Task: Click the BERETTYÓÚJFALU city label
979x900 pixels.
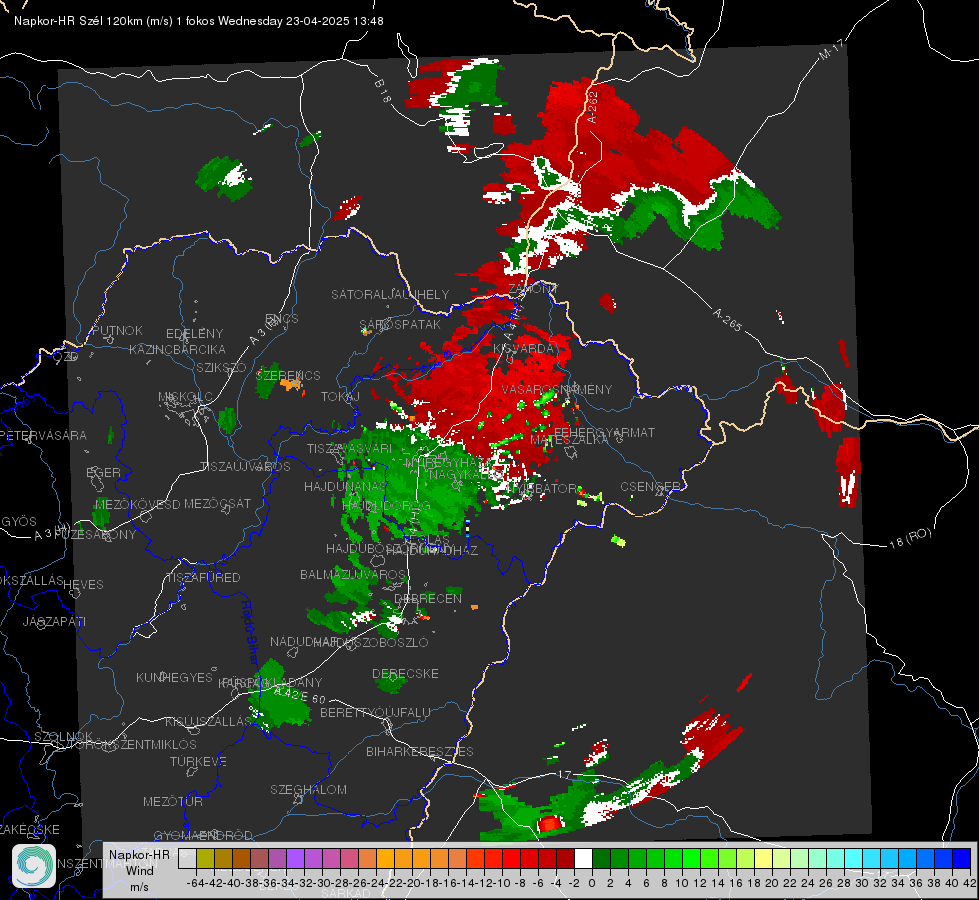Action: click(375, 712)
